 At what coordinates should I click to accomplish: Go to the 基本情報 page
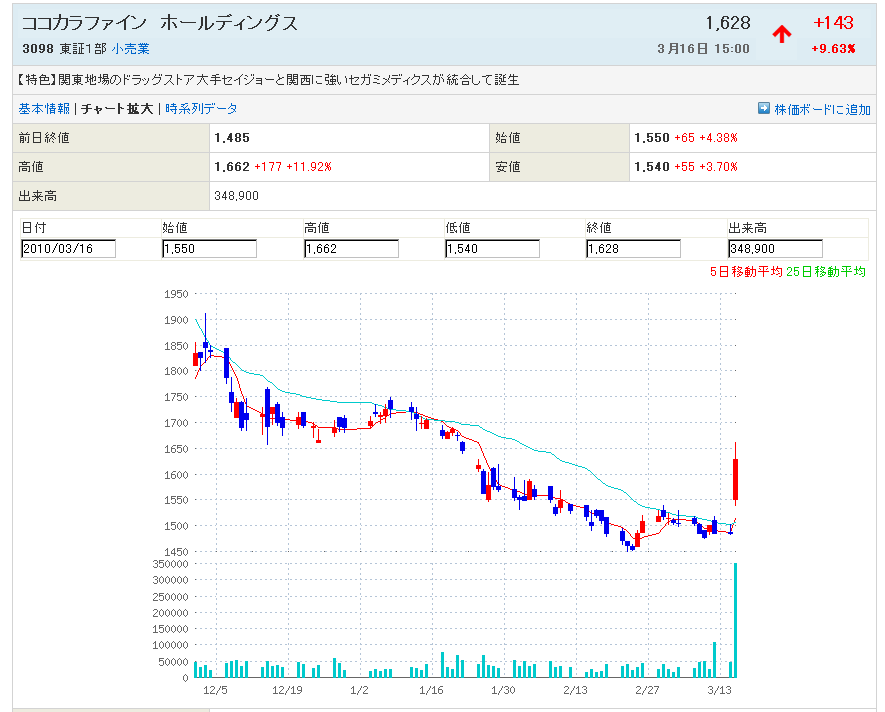click(x=44, y=109)
